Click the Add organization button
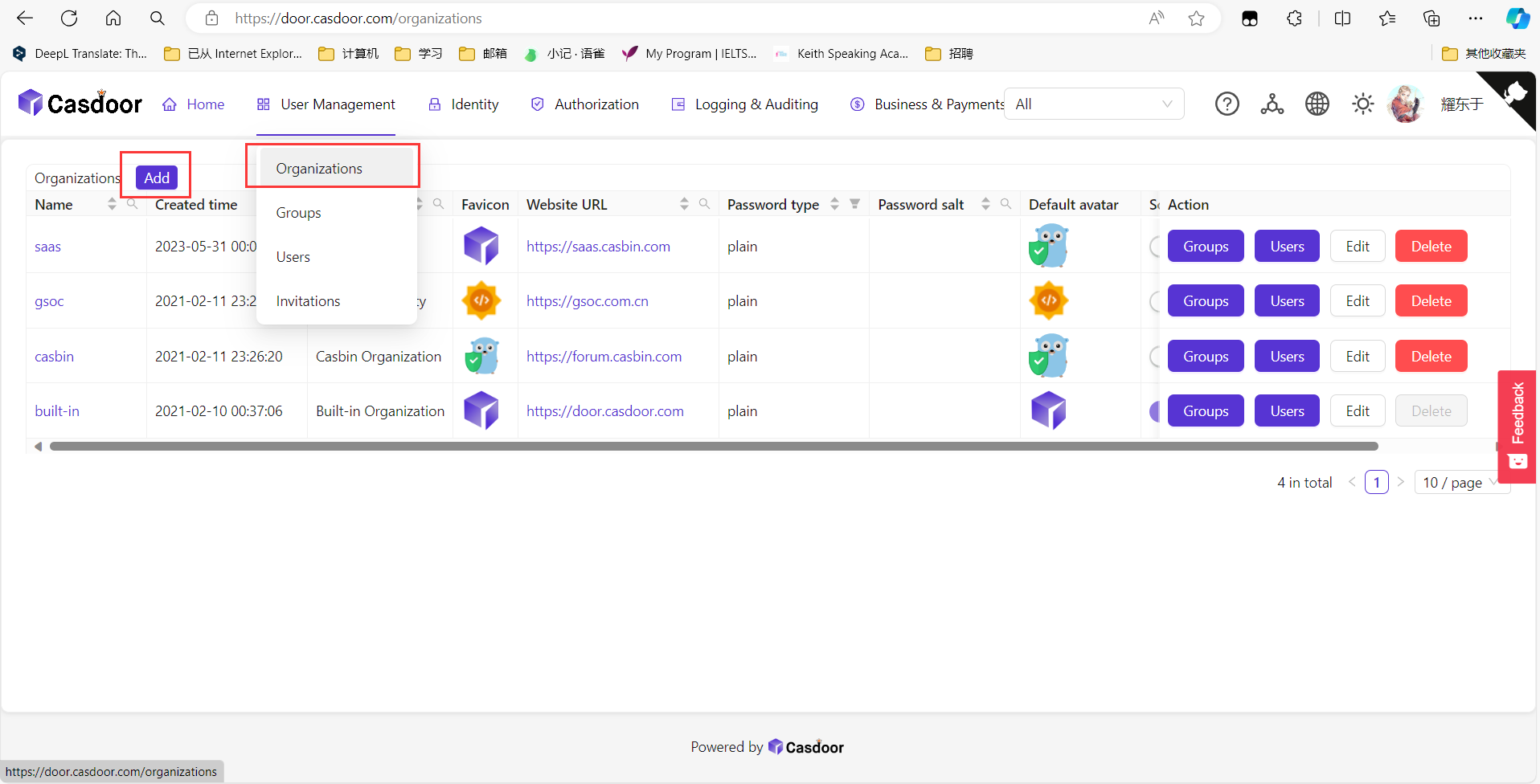The height and width of the screenshot is (784, 1540). pos(157,178)
